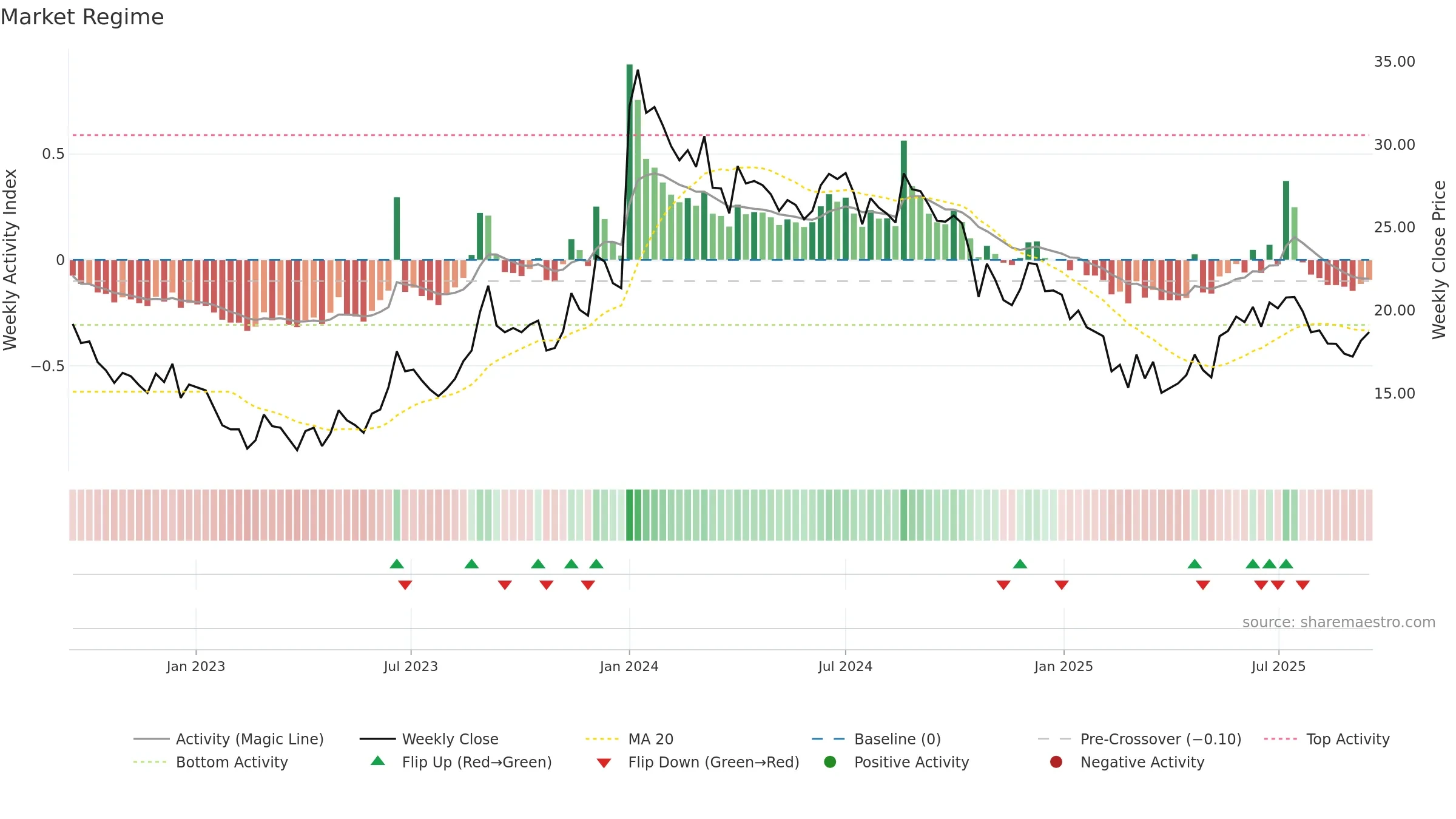
Task: Click the rightmost green flip-up triangle marker
Action: 1286,564
